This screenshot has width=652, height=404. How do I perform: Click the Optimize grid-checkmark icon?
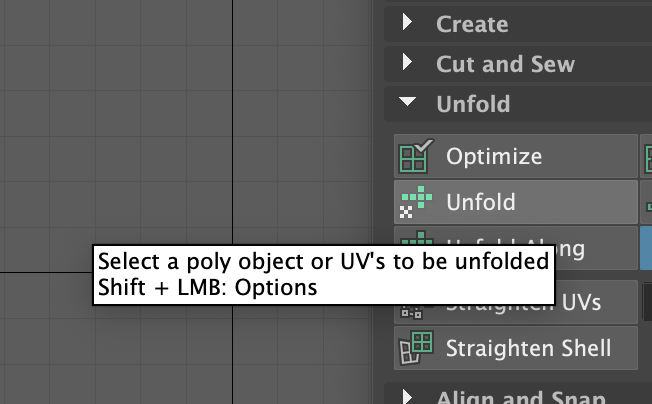pos(416,156)
